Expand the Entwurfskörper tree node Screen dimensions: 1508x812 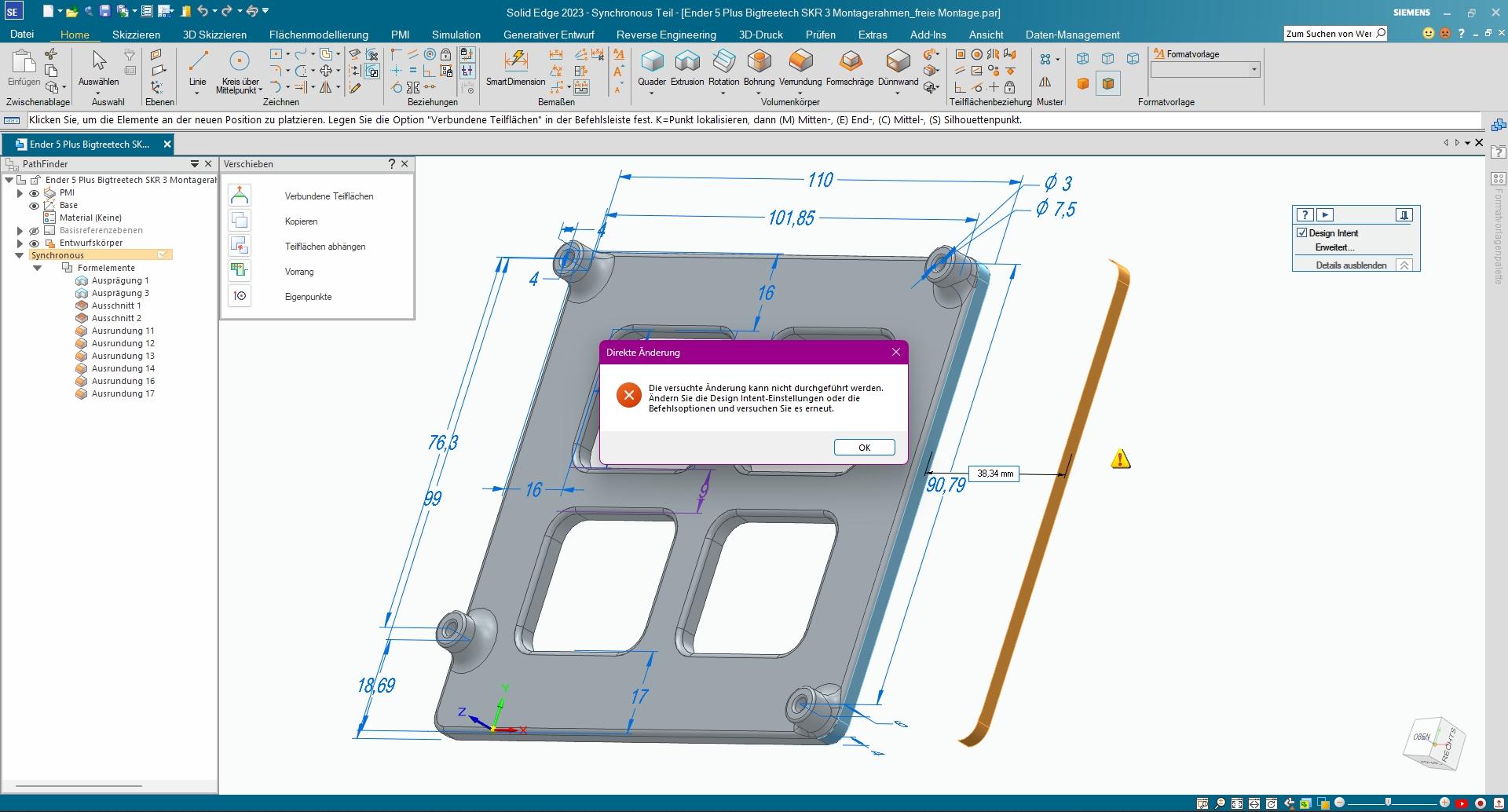click(20, 243)
